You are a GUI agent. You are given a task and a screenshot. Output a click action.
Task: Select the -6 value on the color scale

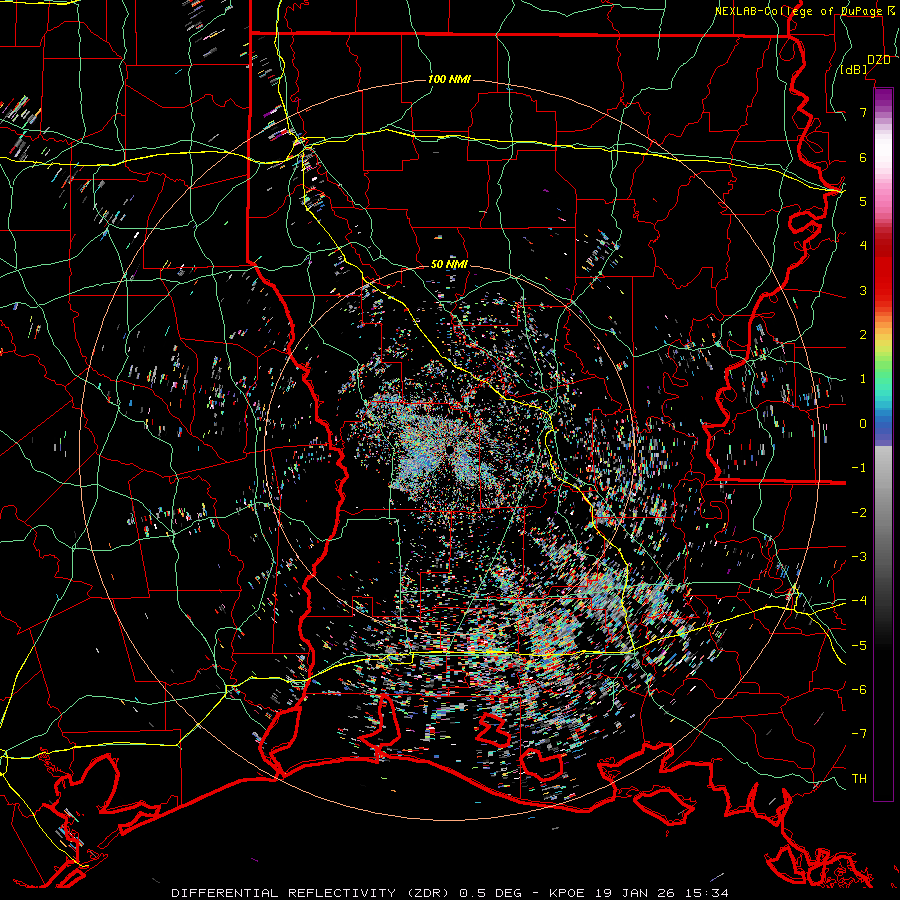tap(859, 690)
